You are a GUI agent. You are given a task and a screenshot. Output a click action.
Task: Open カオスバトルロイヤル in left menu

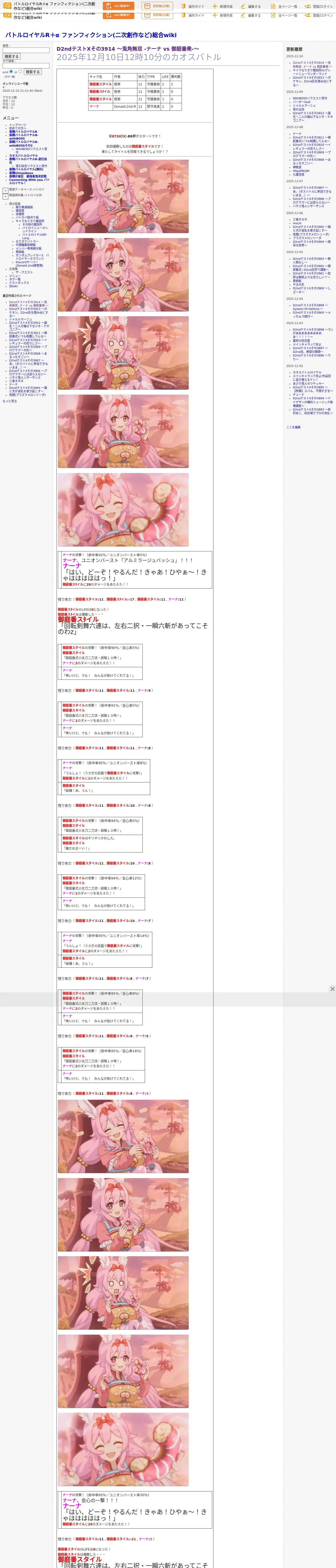click(x=23, y=155)
